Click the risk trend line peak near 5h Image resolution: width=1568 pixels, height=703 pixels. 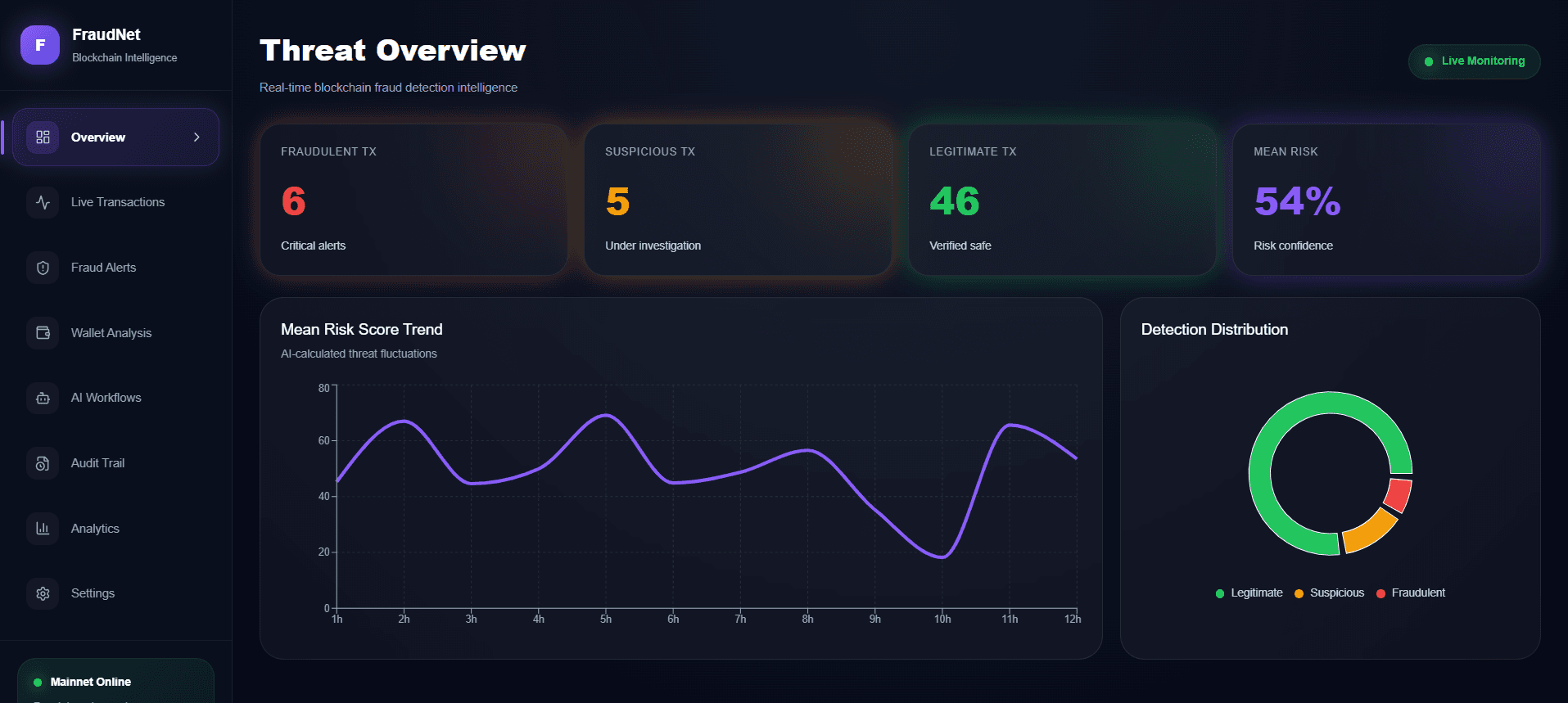(606, 416)
